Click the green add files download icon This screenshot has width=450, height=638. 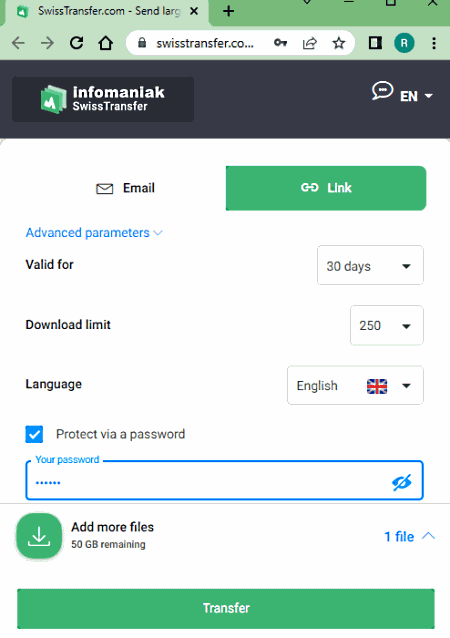[39, 535]
